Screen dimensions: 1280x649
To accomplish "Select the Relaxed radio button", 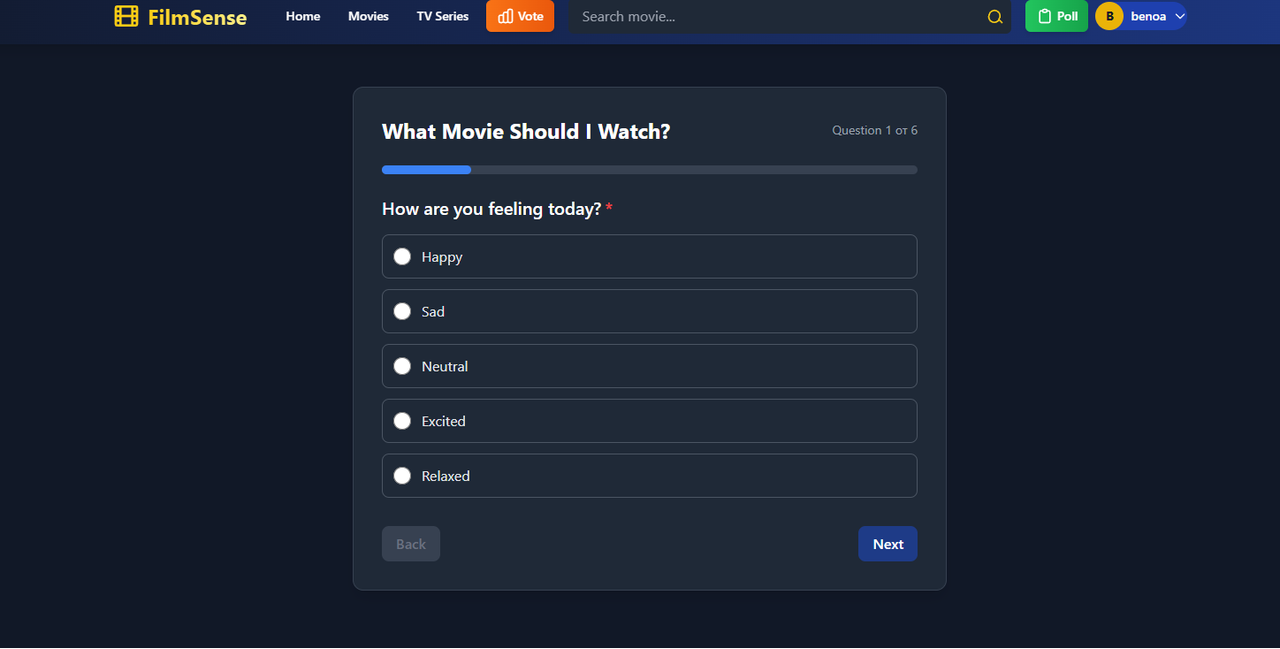I will (402, 477).
